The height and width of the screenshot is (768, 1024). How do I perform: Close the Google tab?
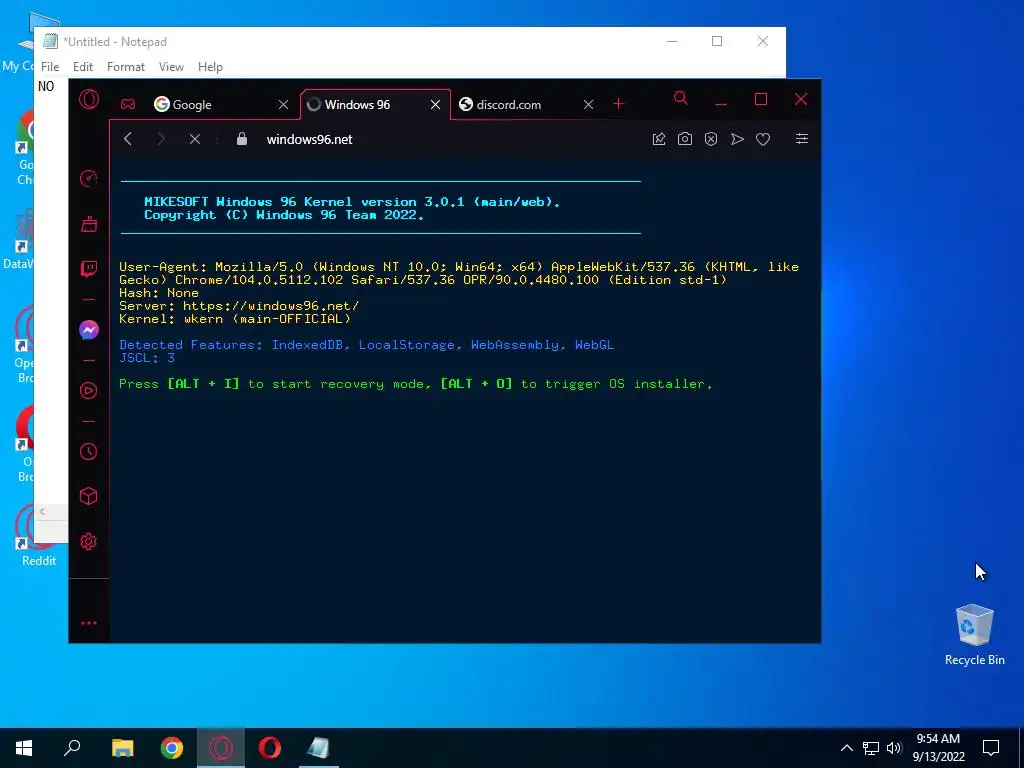coord(283,104)
